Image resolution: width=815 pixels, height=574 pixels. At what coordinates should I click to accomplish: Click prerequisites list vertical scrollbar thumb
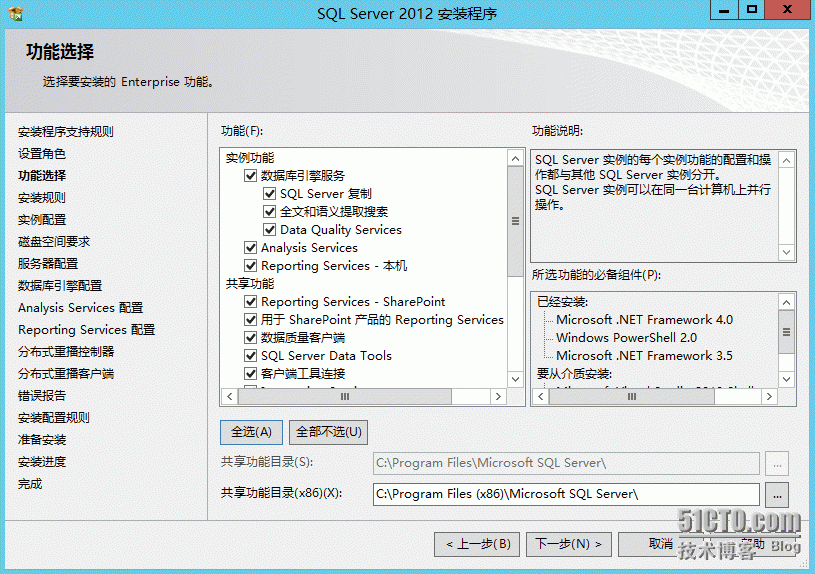(786, 332)
